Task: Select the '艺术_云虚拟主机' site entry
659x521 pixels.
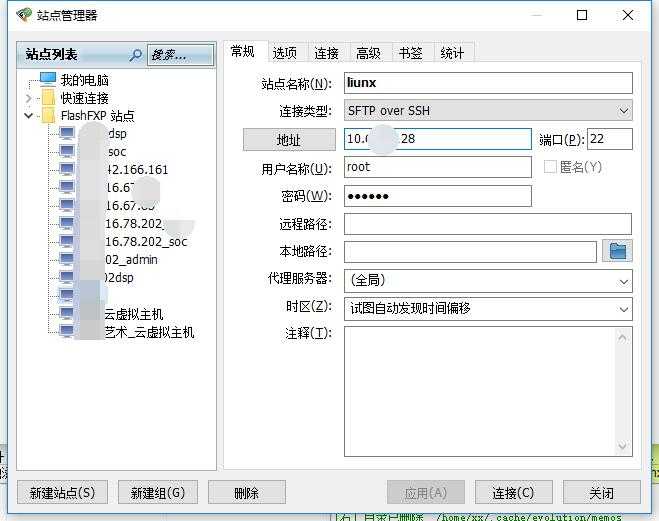Action: tap(149, 332)
